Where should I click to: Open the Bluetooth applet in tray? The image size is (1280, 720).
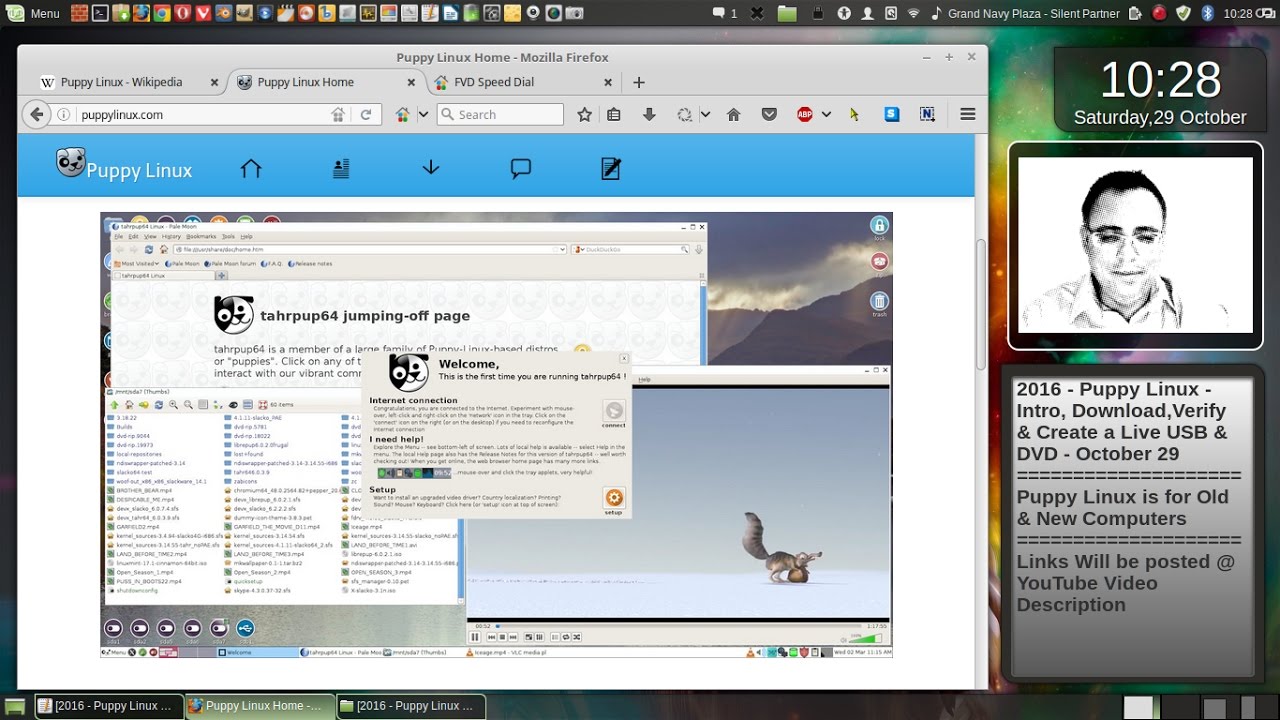pos(1207,13)
